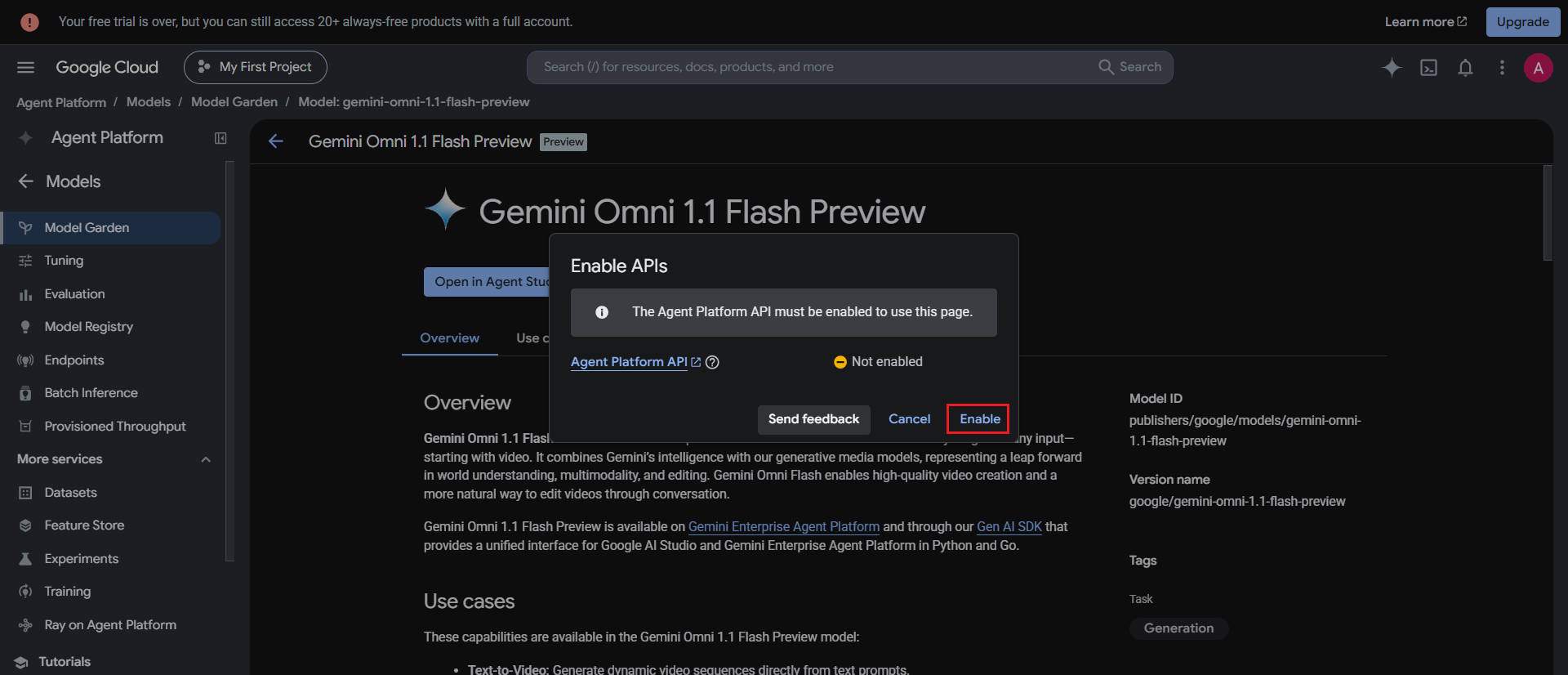Viewport: 1568px width, 675px height.
Task: Click the Open in Agent Studio button
Action: [x=488, y=282]
